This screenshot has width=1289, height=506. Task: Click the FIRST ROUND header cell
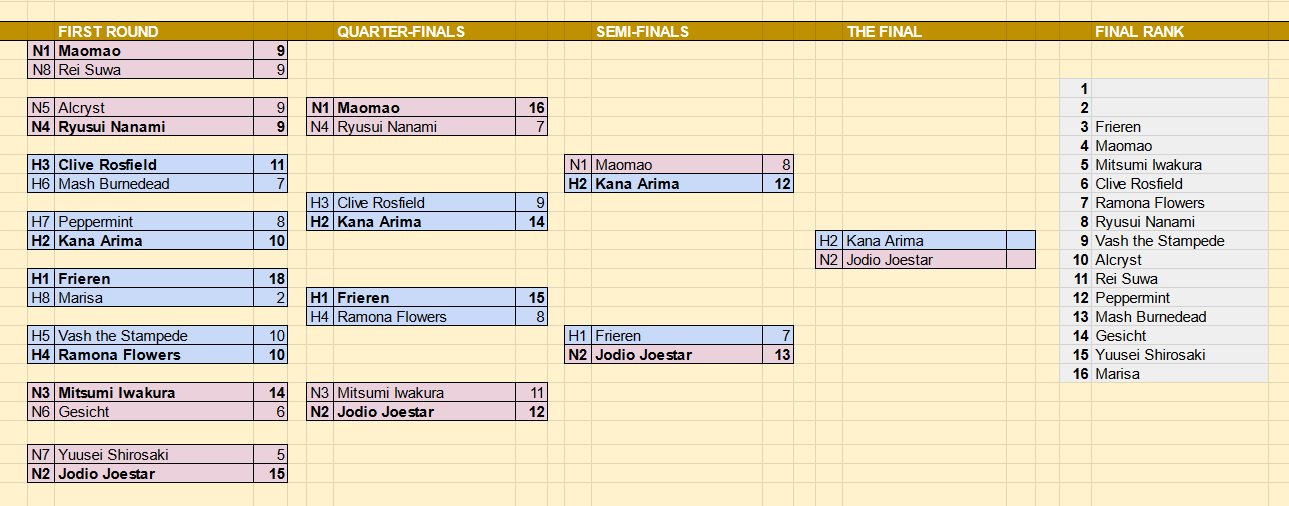[108, 32]
